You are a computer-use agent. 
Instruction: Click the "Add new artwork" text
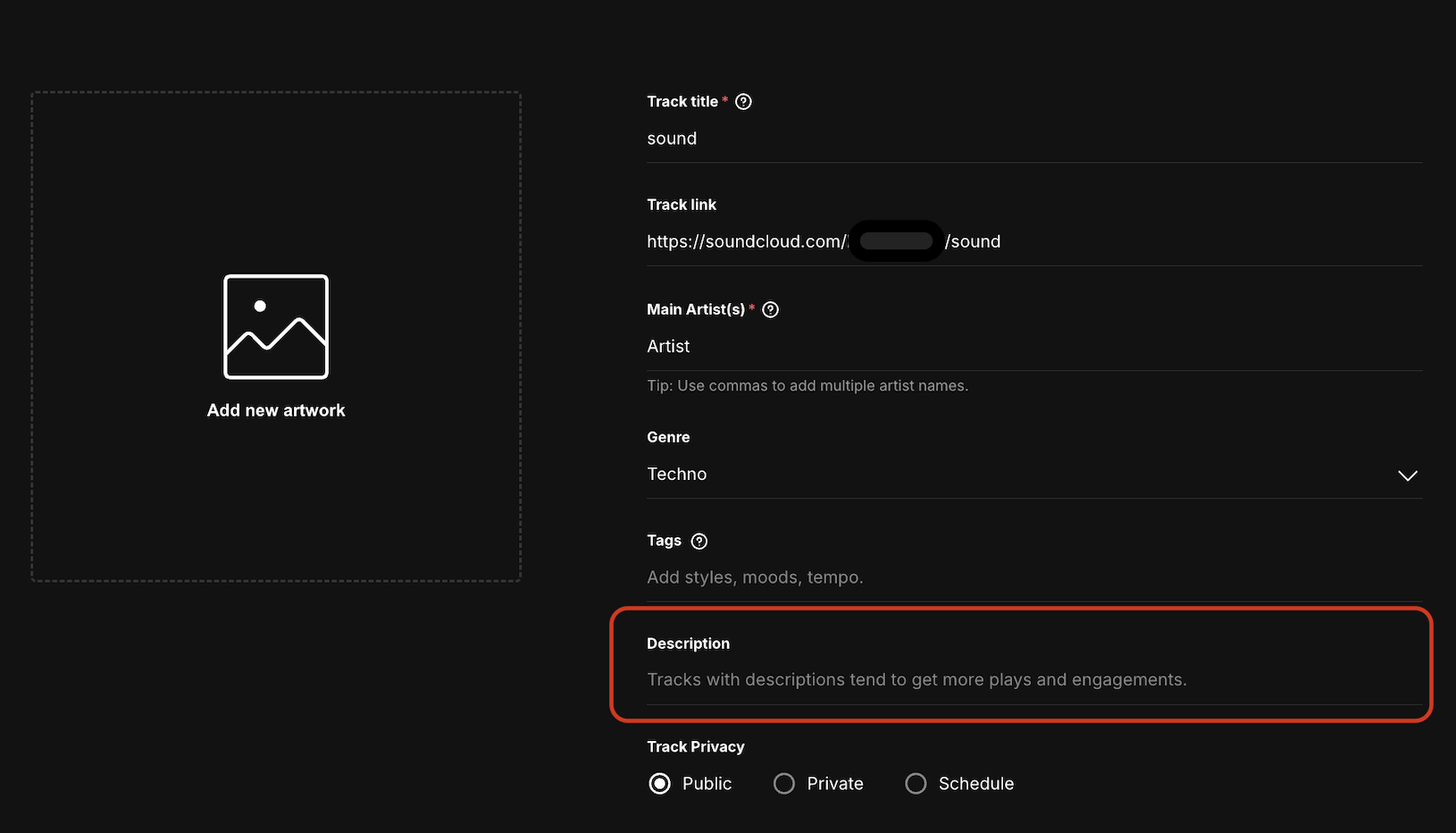pyautogui.click(x=276, y=410)
